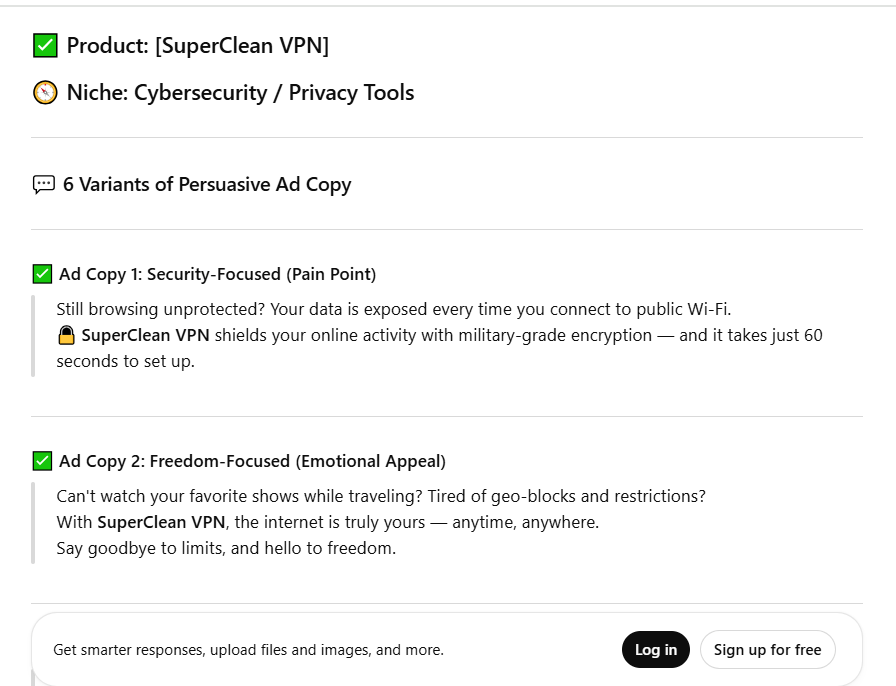896x686 pixels.
Task: Select the Ad Copy 2: Freedom-Focused heading
Action: pyautogui.click(x=252, y=461)
